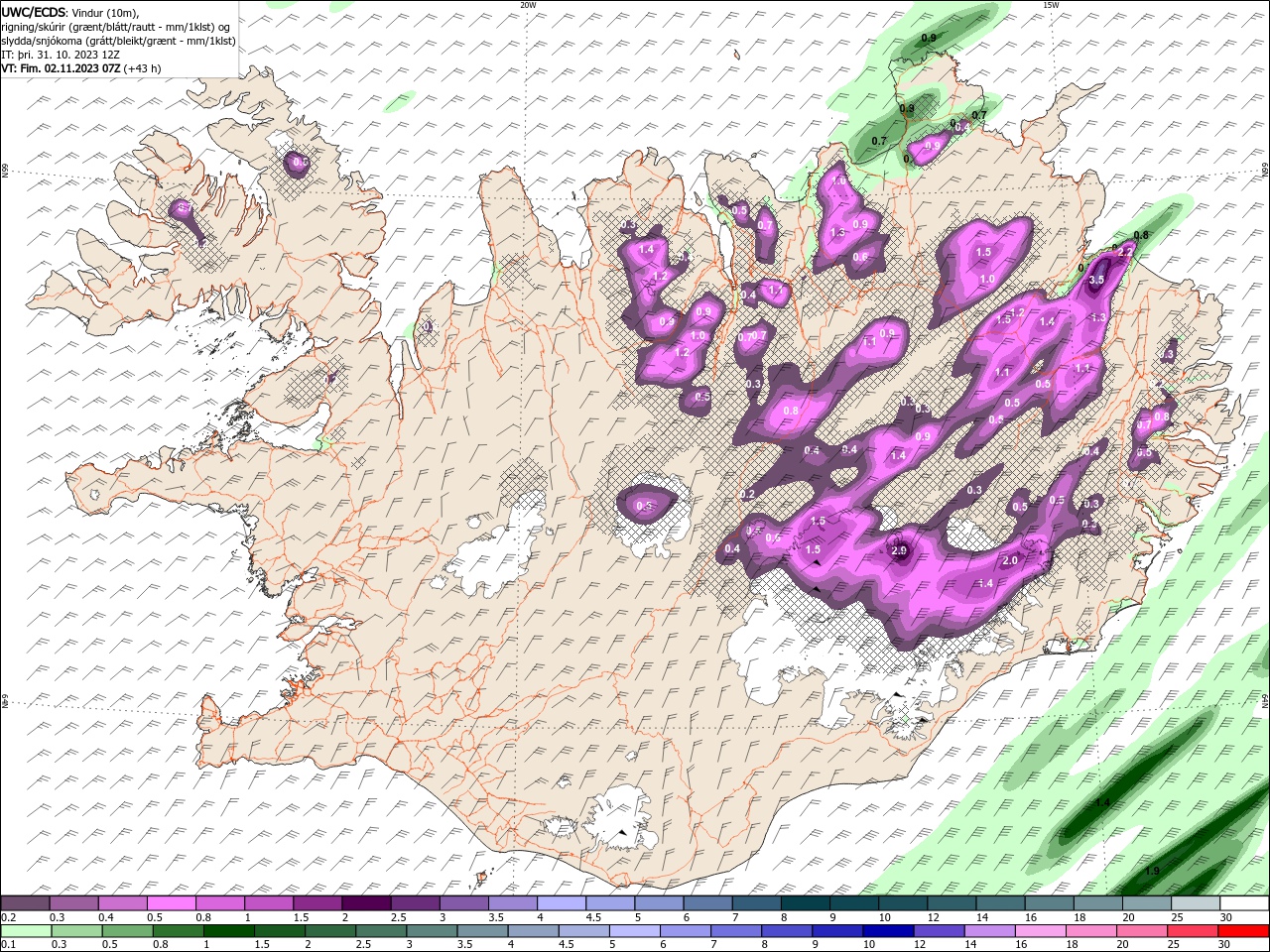Select the palest green 0.1 legend swatch
Screen dimensions: 1270x952
click(25, 931)
